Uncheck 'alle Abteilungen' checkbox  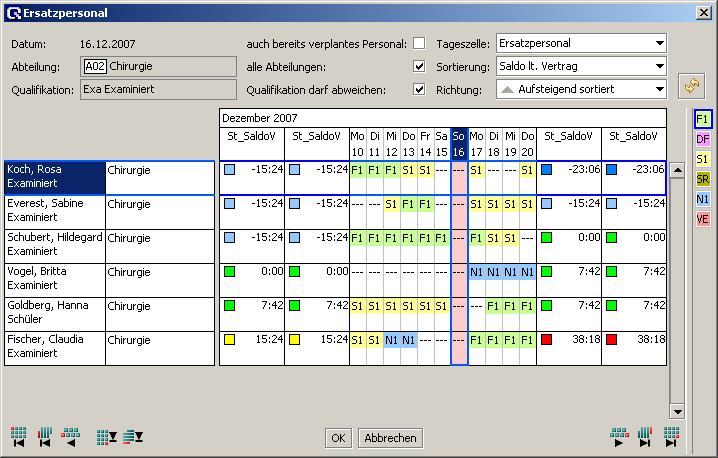pyautogui.click(x=419, y=66)
